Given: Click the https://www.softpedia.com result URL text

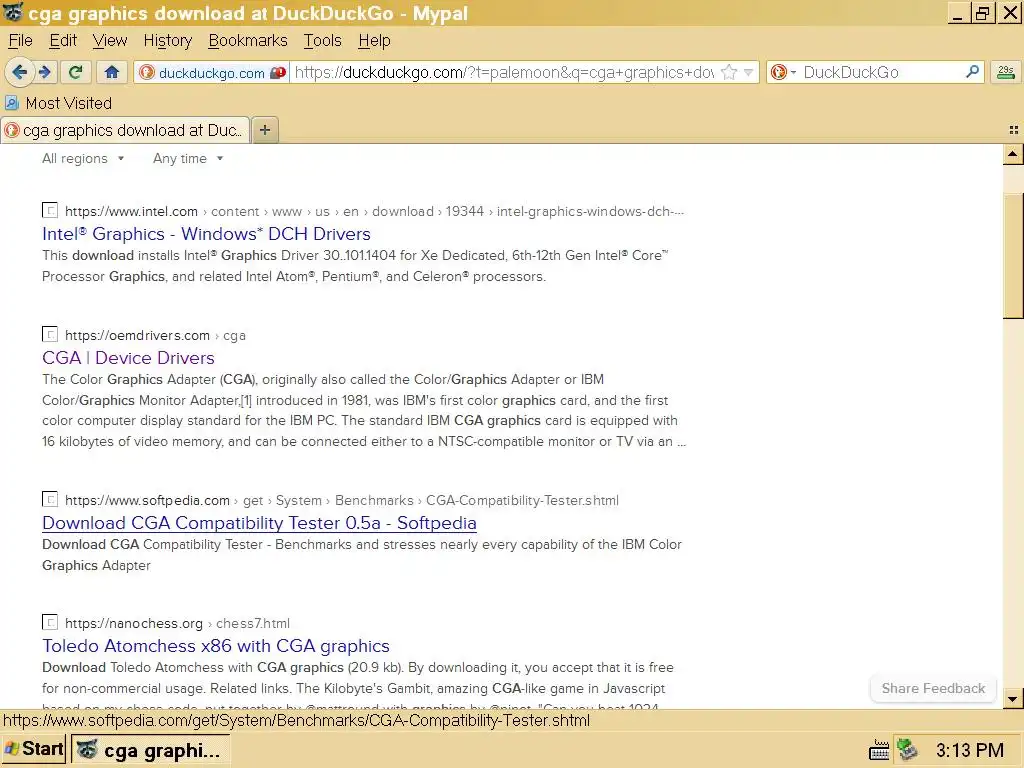Looking at the screenshot, I should click(147, 501).
